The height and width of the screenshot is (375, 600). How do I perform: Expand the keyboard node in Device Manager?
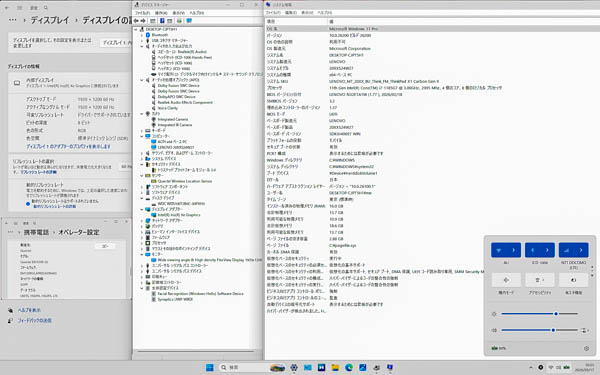(142, 130)
